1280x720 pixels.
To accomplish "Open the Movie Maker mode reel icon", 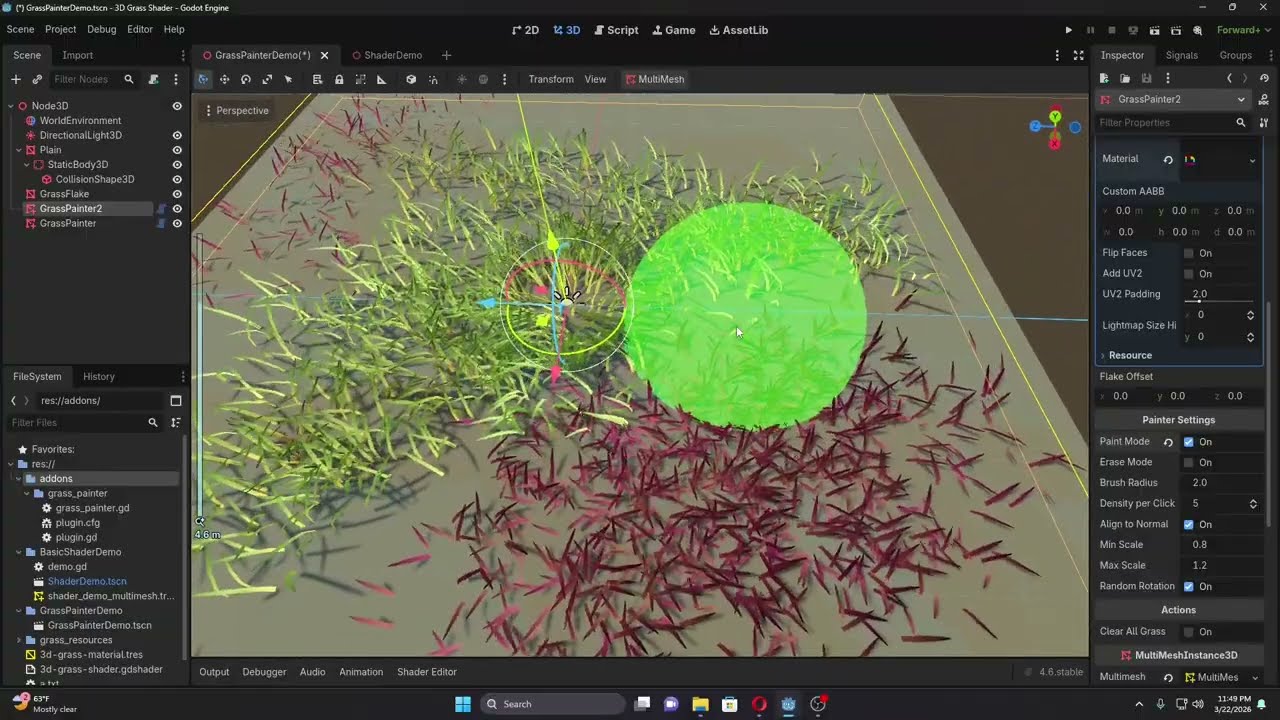I will click(x=1197, y=30).
